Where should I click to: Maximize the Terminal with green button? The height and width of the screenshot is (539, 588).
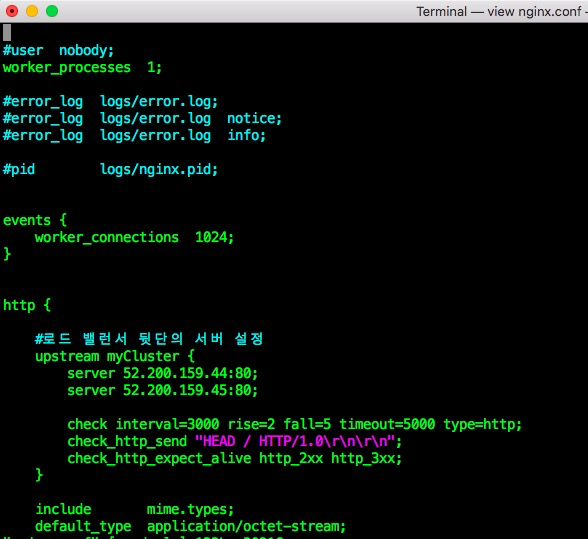(x=52, y=11)
